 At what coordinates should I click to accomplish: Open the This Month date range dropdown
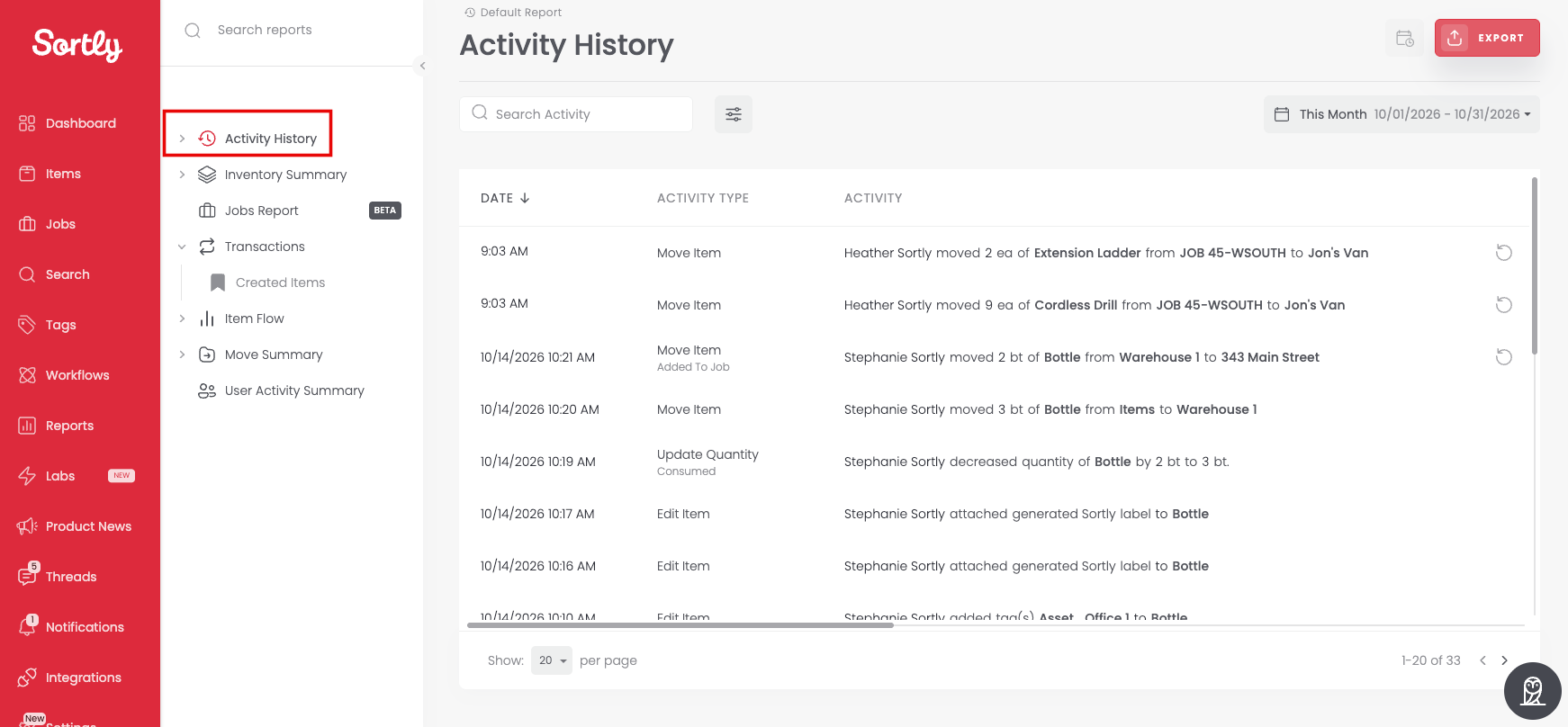(x=1401, y=114)
